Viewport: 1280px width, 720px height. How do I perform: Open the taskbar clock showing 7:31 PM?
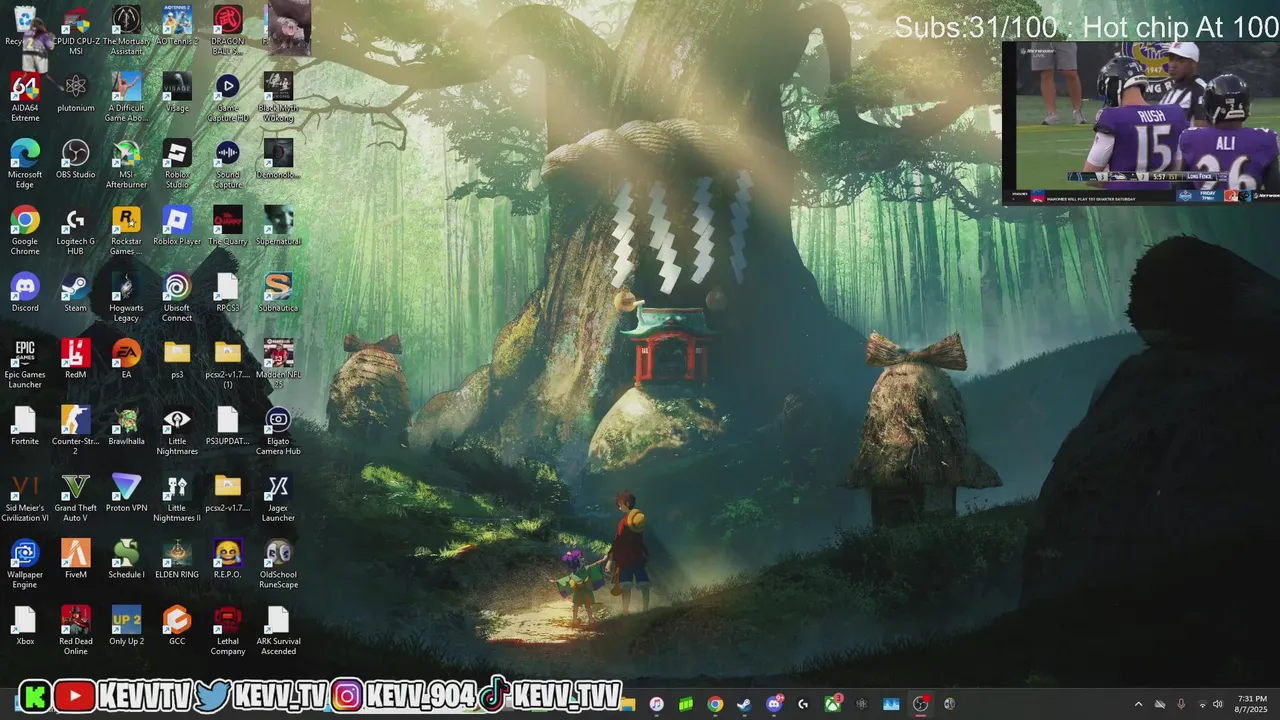pyautogui.click(x=1252, y=704)
